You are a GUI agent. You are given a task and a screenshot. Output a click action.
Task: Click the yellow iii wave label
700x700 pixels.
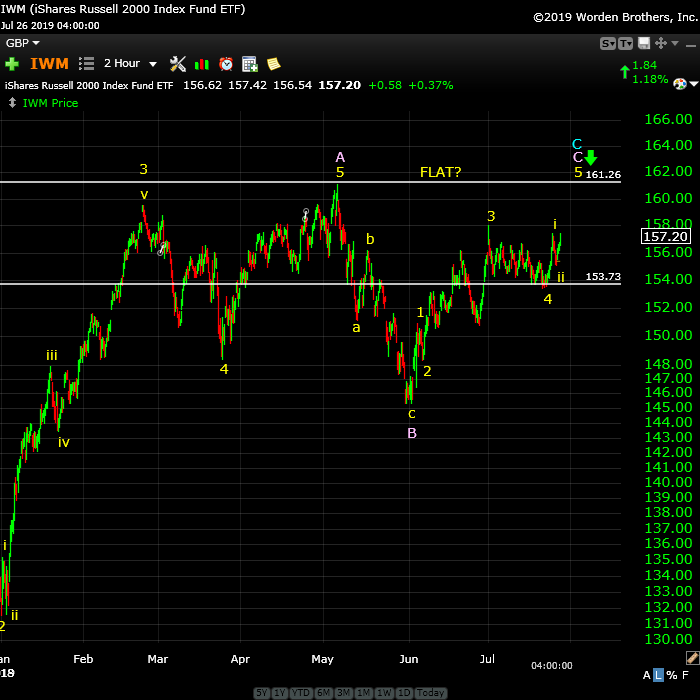(x=52, y=355)
